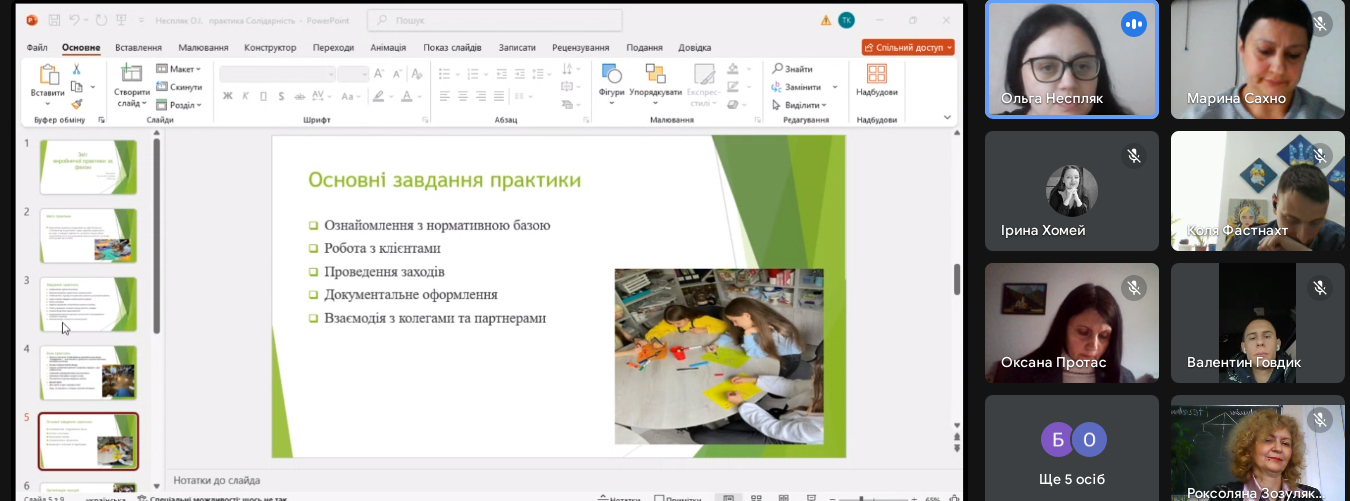Click the Пошук search box
Image resolution: width=1350 pixels, height=501 pixels.
pos(495,20)
